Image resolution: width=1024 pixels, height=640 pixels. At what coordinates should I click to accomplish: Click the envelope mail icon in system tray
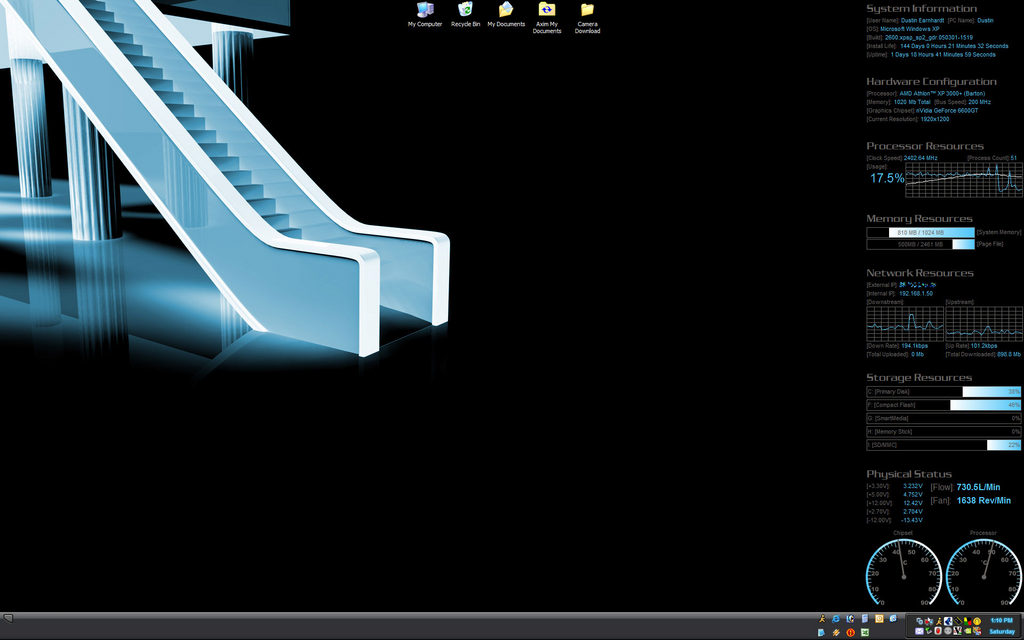tap(920, 632)
